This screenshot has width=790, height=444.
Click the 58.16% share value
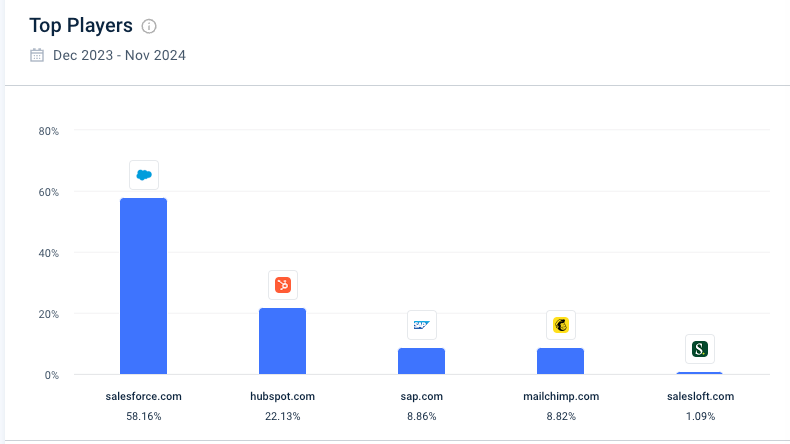click(x=143, y=416)
